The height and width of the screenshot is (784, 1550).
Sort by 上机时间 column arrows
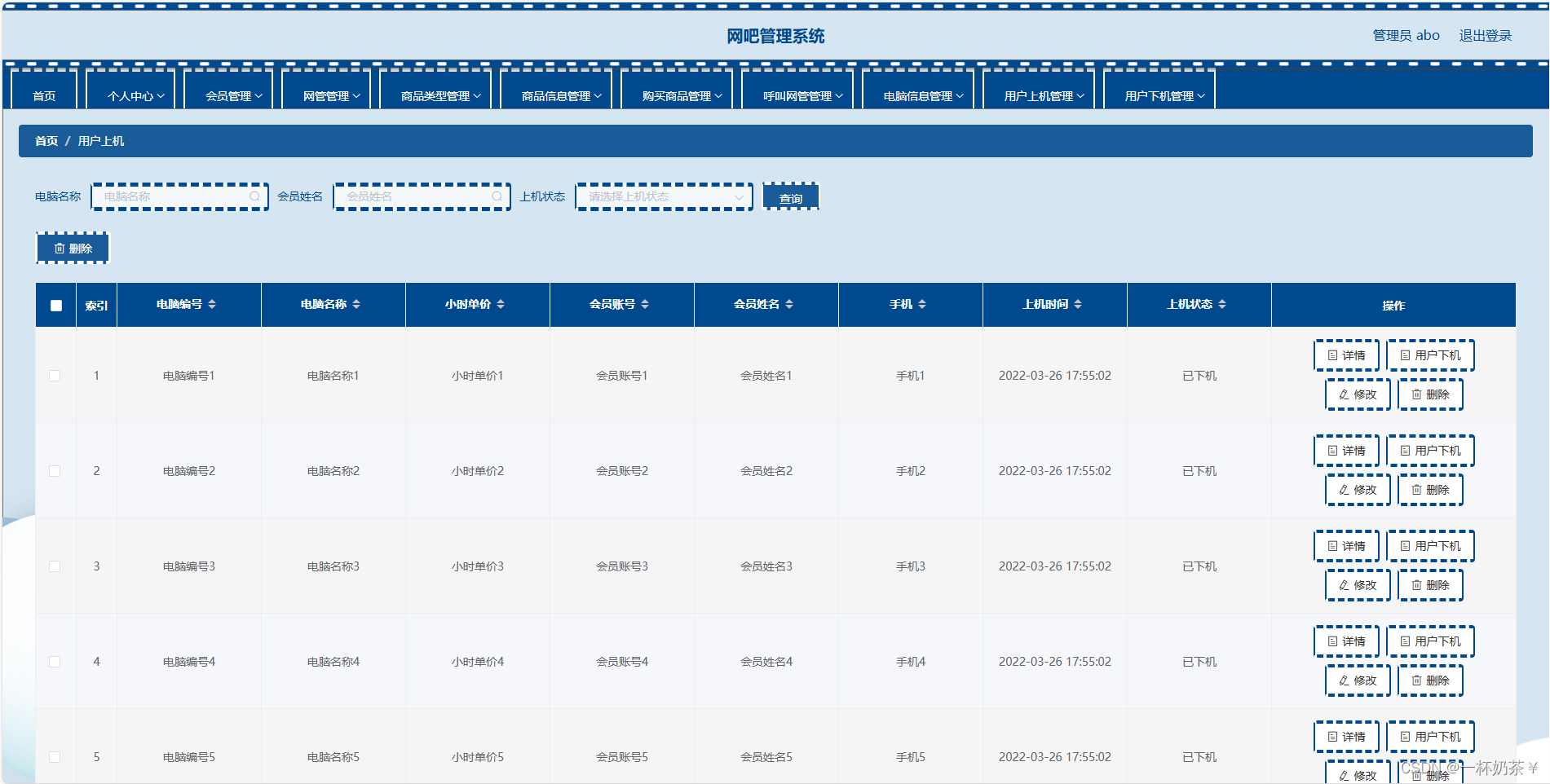(x=1078, y=304)
